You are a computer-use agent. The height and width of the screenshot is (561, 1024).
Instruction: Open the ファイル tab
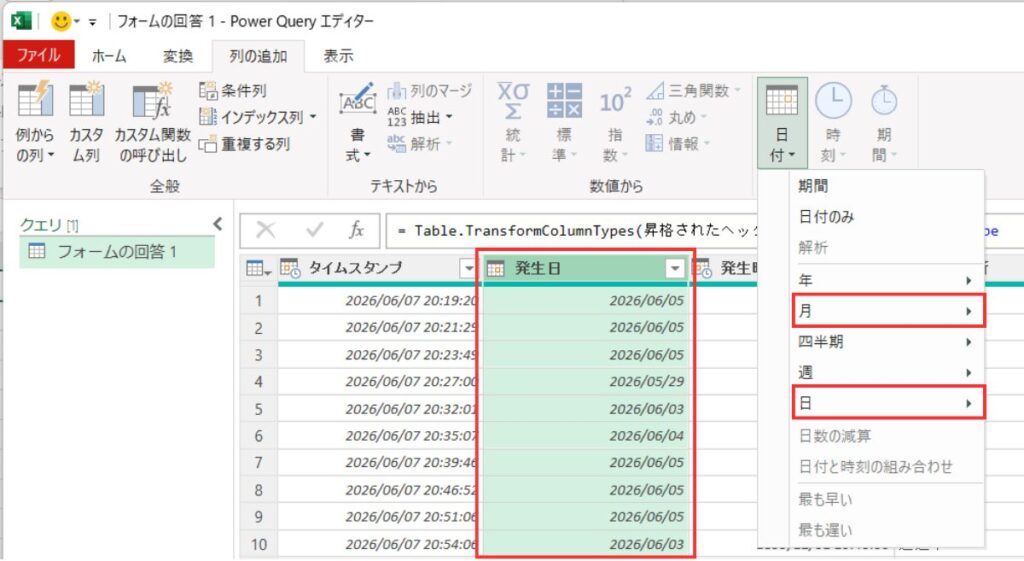(39, 55)
